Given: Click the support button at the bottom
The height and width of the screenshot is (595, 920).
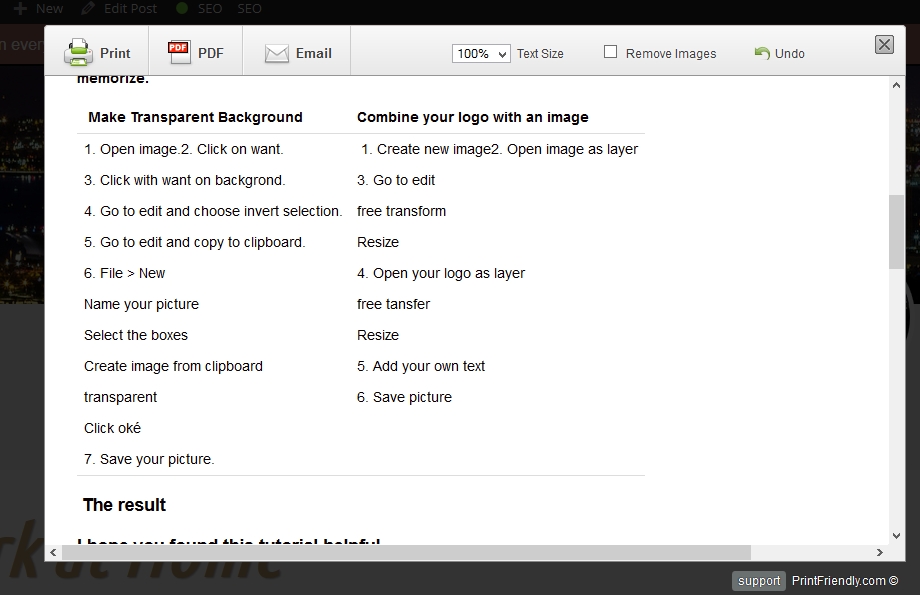Looking at the screenshot, I should 759,580.
